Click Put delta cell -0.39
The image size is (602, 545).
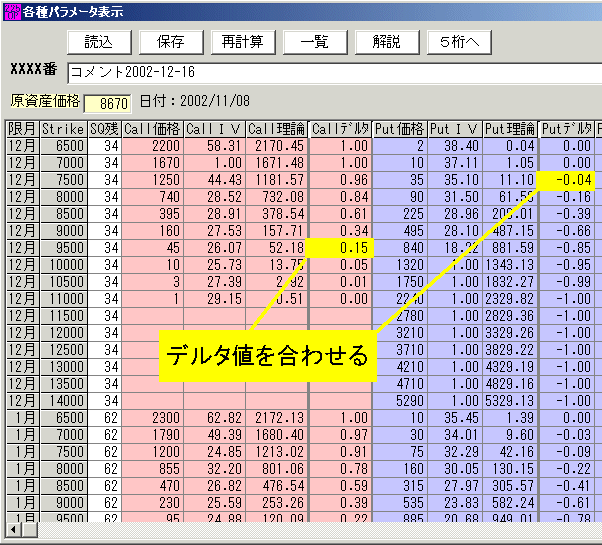[567, 214]
